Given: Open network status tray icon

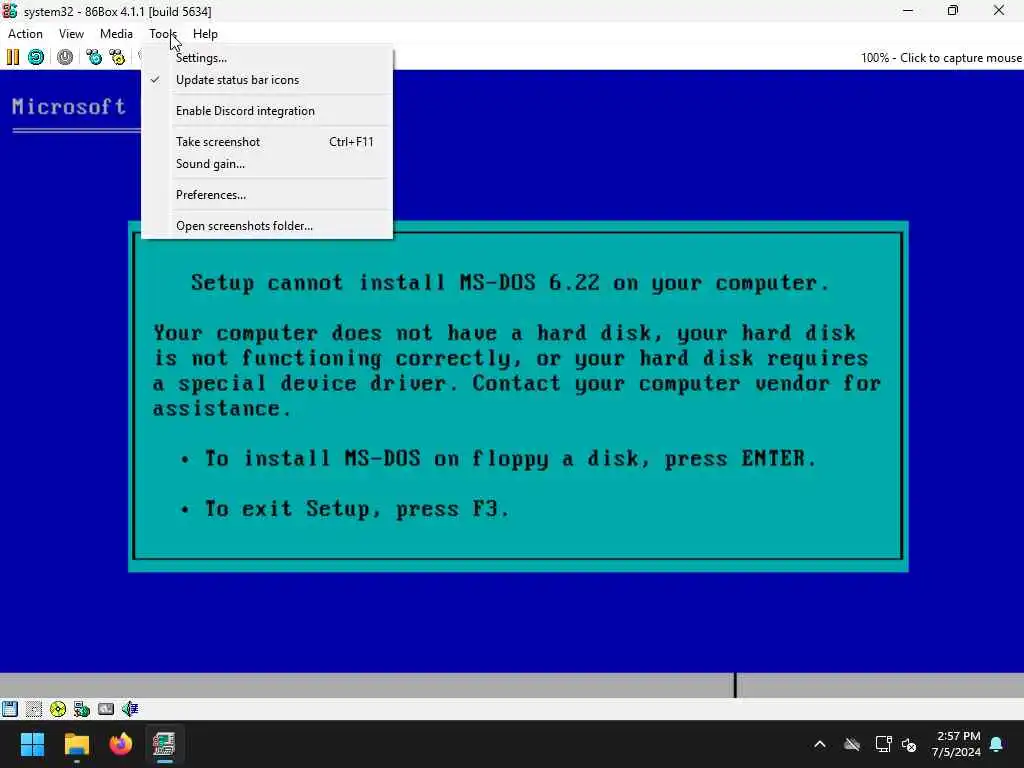Looking at the screenshot, I should (884, 744).
